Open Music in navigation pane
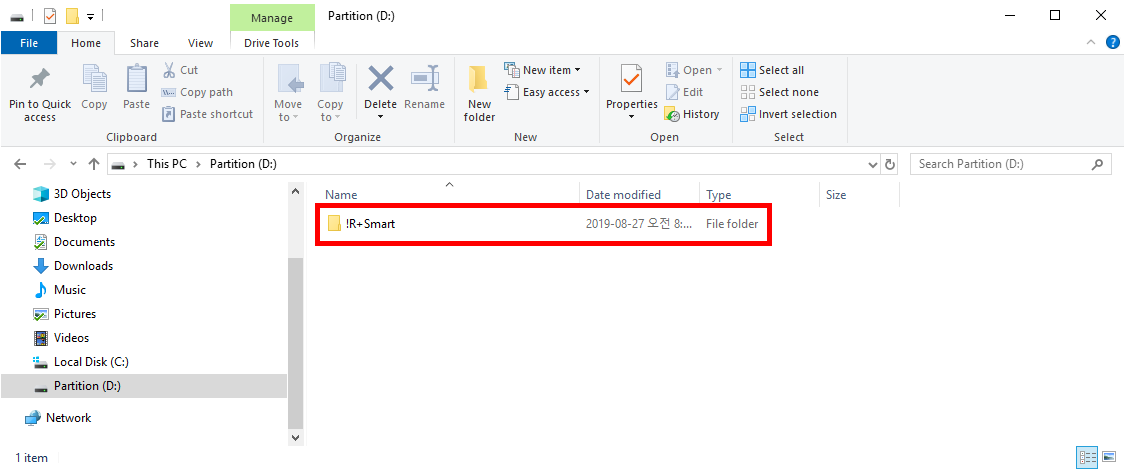Image resolution: width=1125 pixels, height=470 pixels. [x=60, y=290]
